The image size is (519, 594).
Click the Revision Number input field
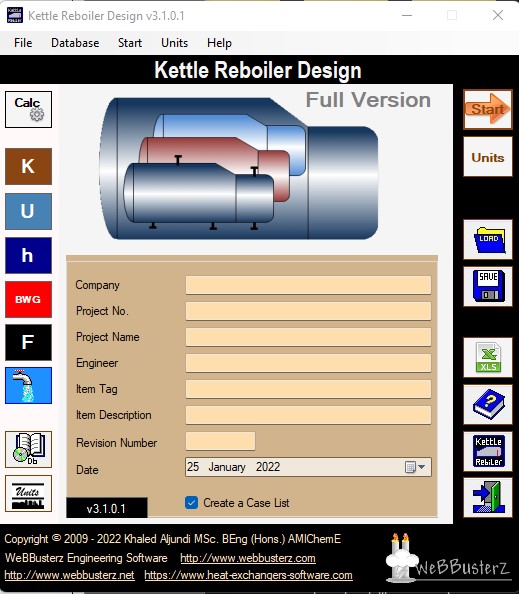coord(220,441)
